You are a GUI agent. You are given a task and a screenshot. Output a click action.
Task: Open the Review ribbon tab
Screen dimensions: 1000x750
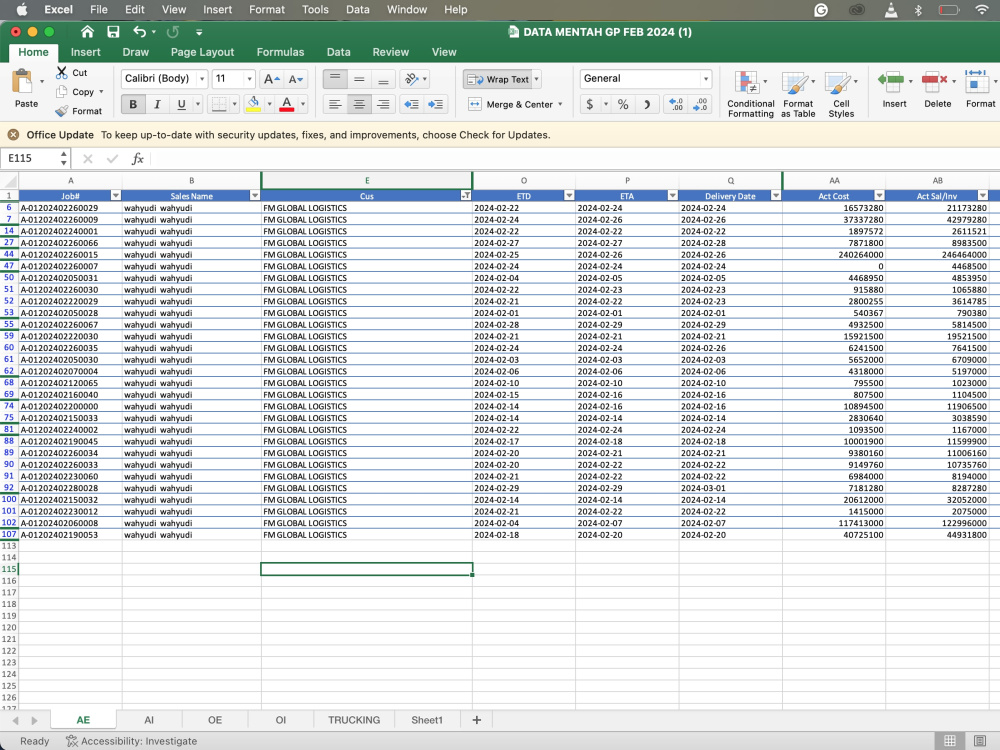click(x=390, y=52)
